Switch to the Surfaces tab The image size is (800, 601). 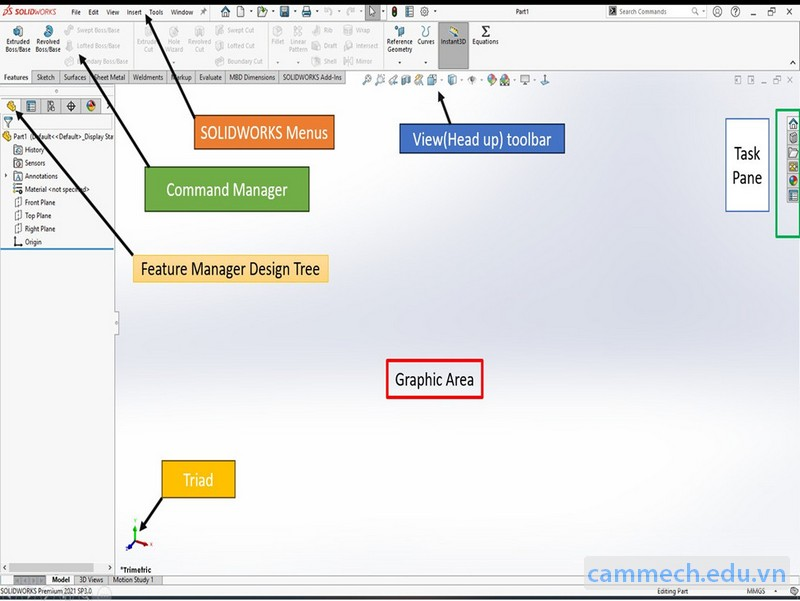(x=75, y=77)
